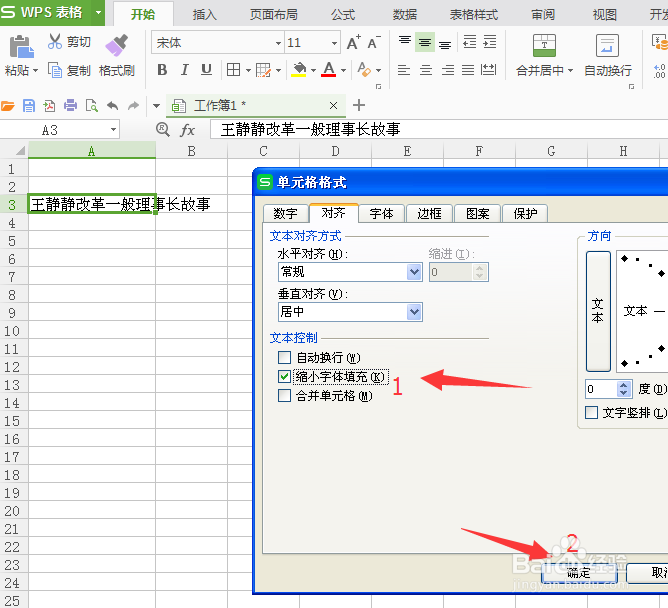Expand the 合并居中 dropdown arrow

click(570, 70)
